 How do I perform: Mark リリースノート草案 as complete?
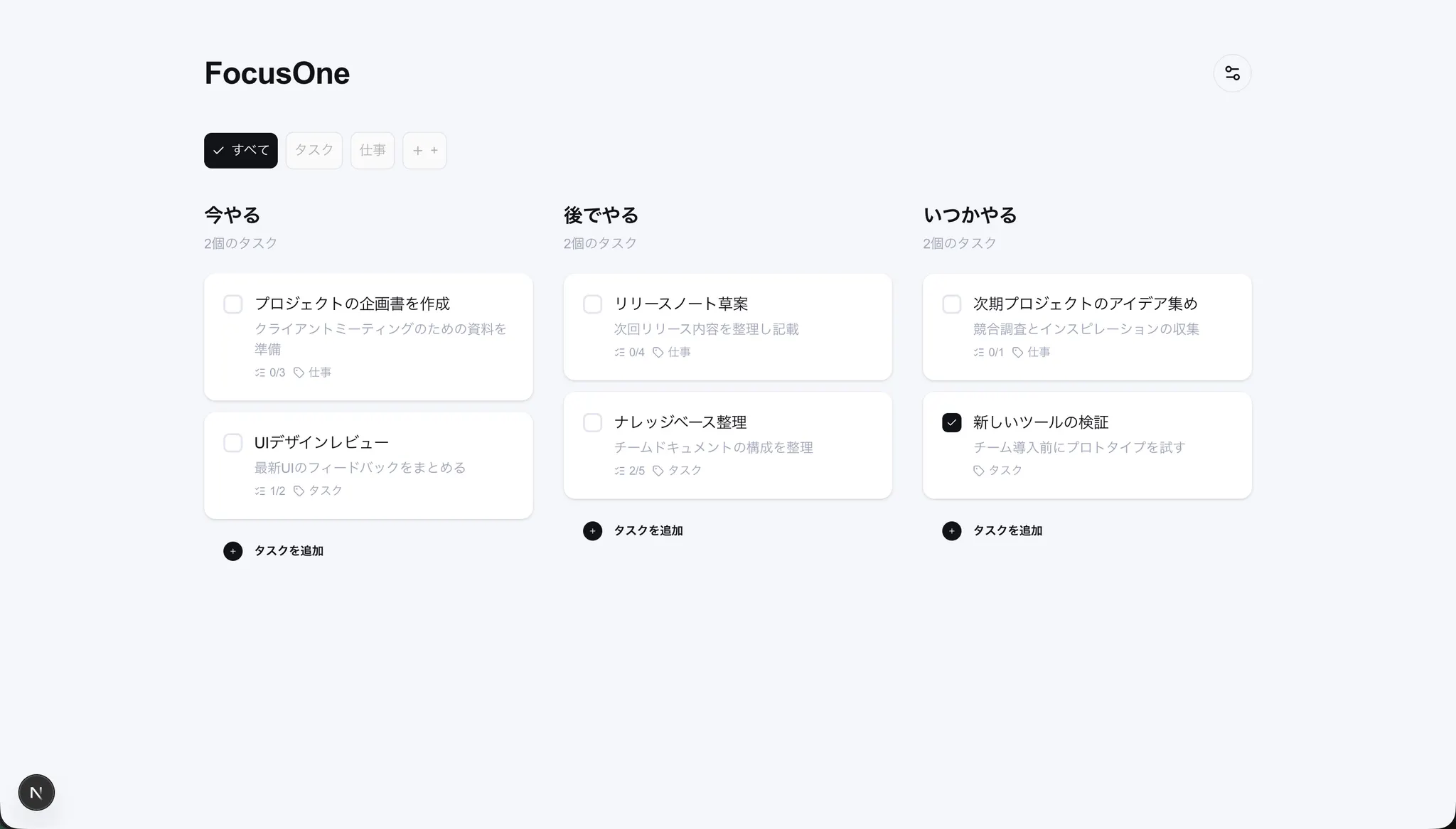[591, 304]
